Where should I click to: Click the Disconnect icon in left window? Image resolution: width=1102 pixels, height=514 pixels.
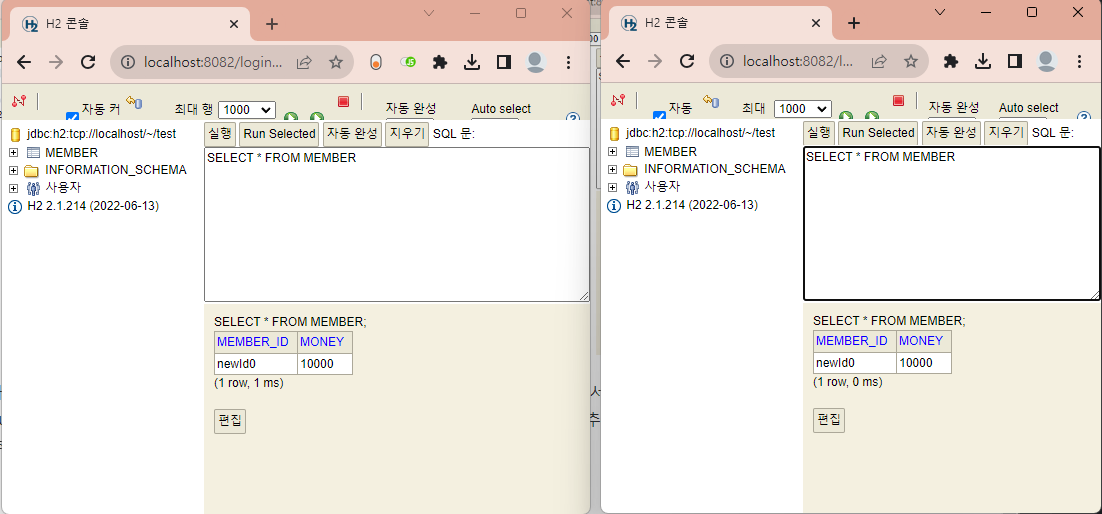[19, 101]
